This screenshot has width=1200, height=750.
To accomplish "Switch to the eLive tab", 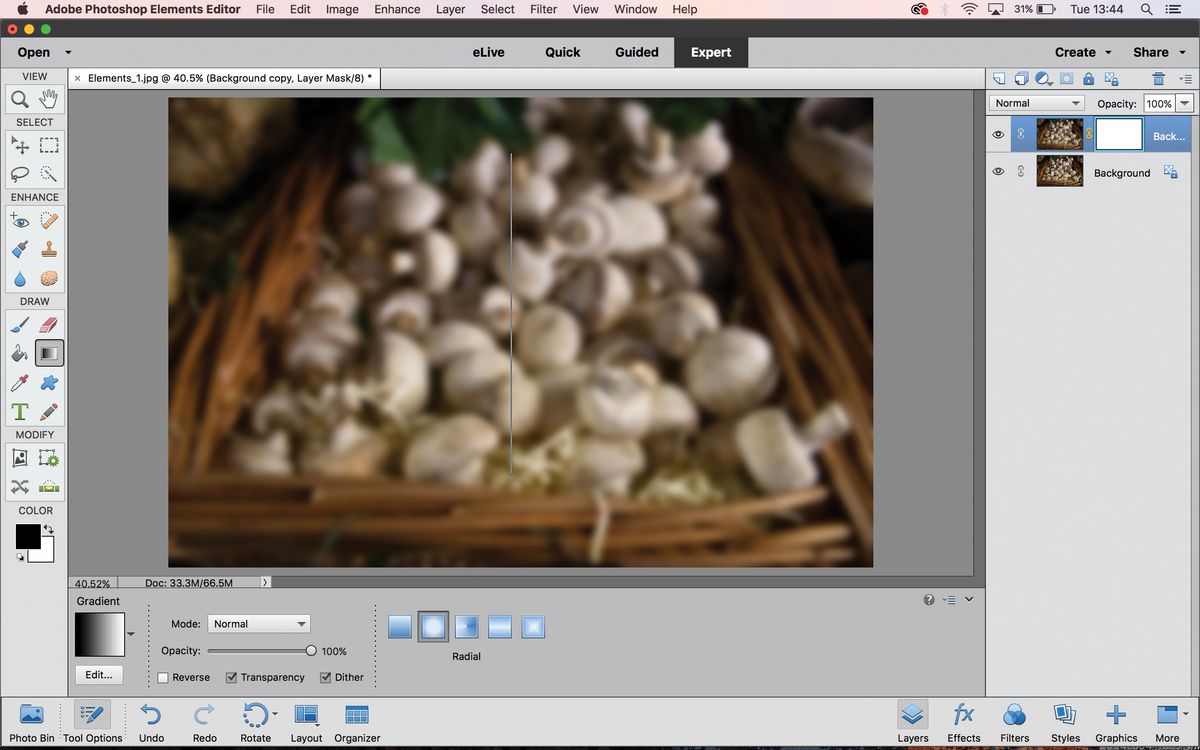I will 490,52.
